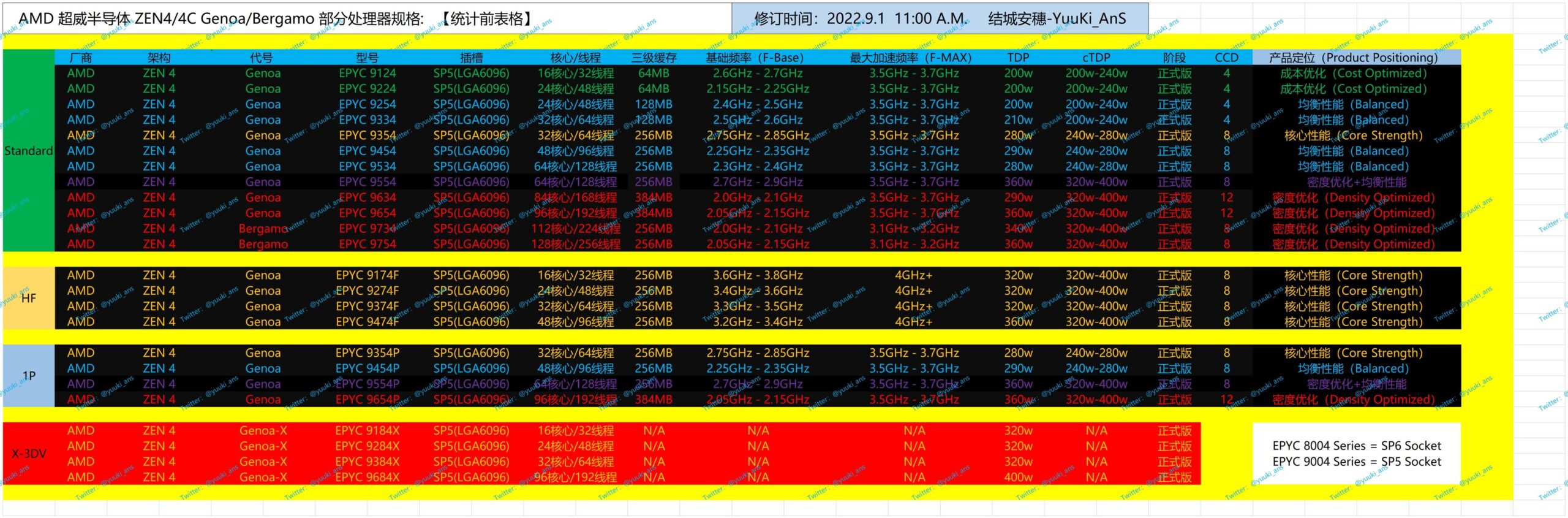The width and height of the screenshot is (1568, 518).
Task: Click the '84核心/168线程' core count cell
Action: tap(576, 197)
